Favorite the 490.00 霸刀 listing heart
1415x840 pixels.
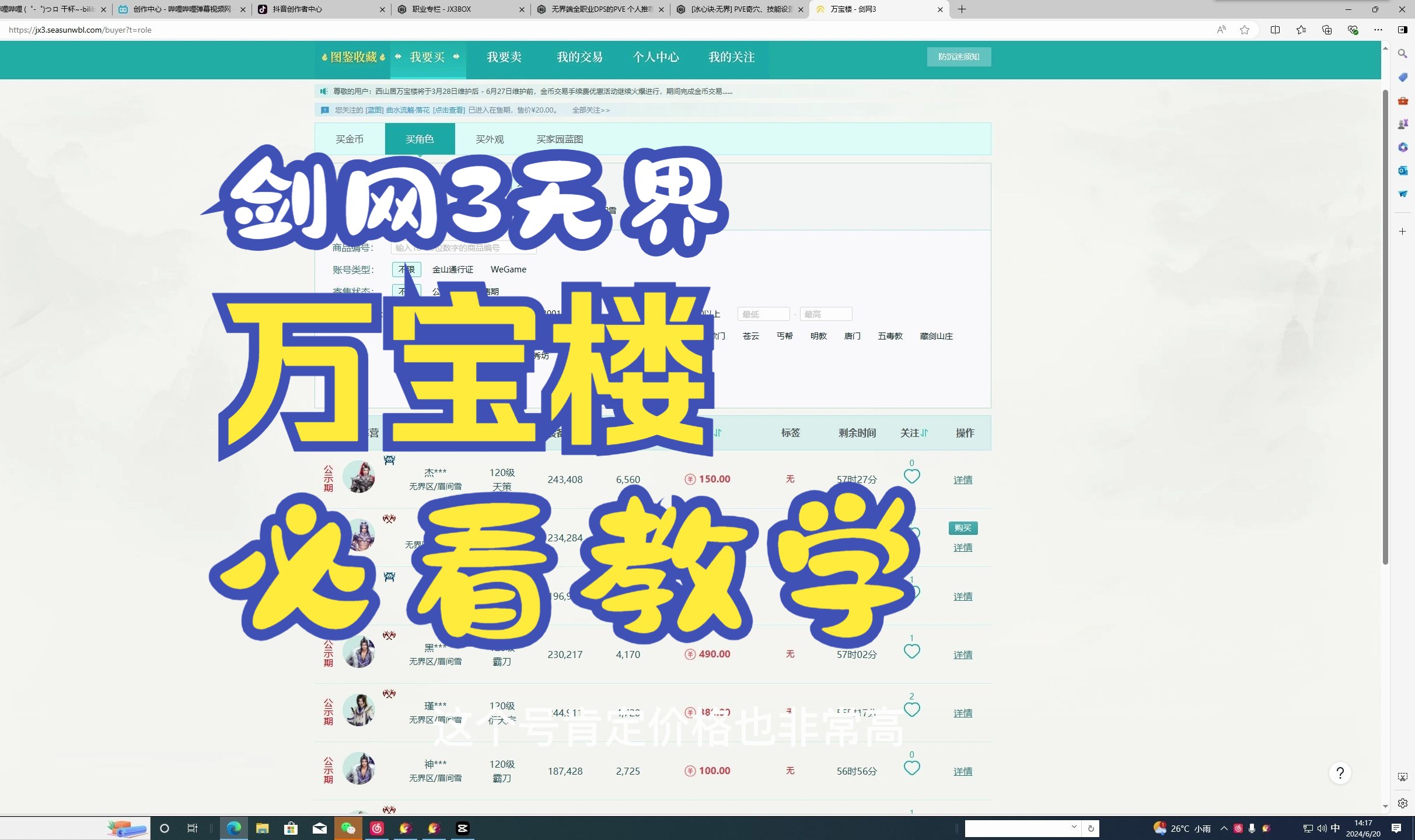click(x=911, y=651)
